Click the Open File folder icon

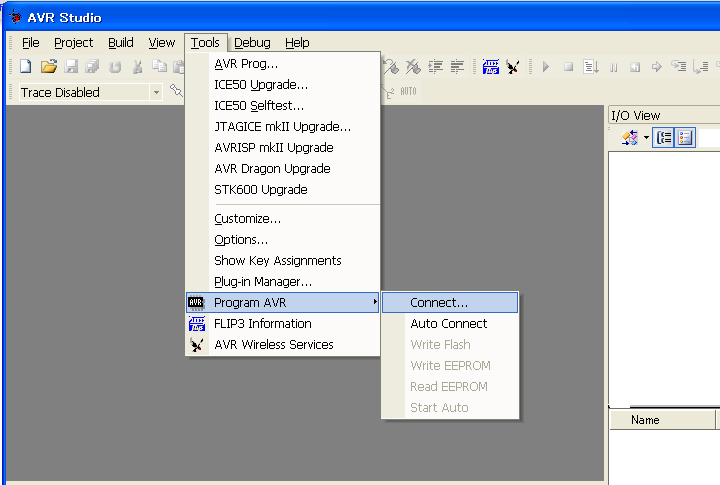click(49, 67)
